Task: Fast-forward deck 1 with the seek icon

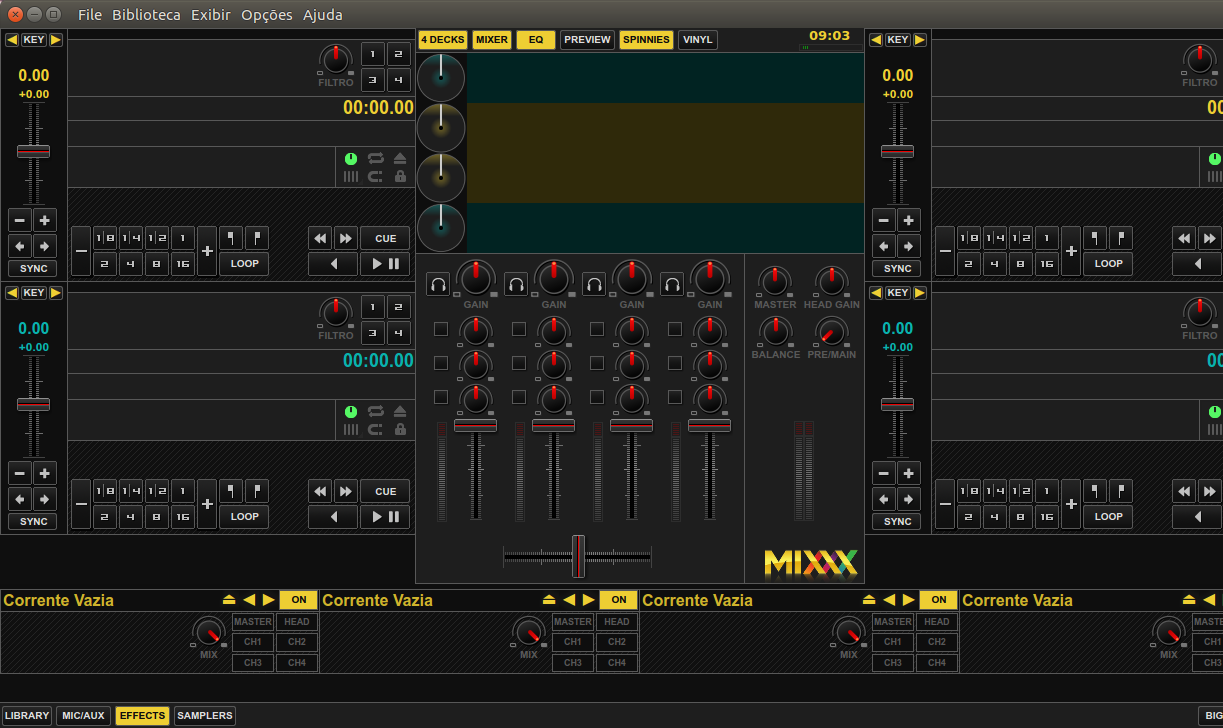Action: coord(345,237)
